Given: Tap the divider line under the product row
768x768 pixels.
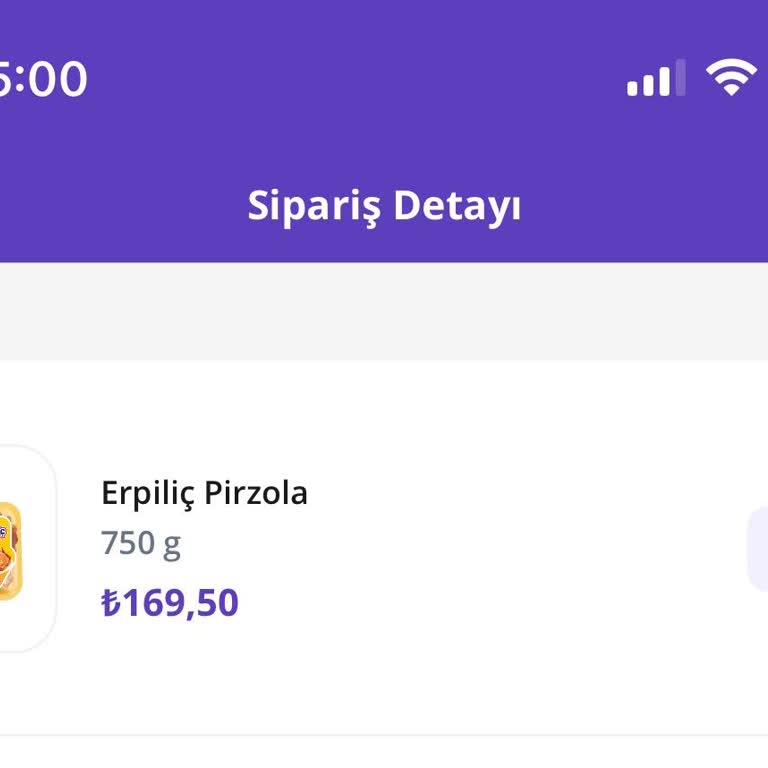Looking at the screenshot, I should coord(384,735).
